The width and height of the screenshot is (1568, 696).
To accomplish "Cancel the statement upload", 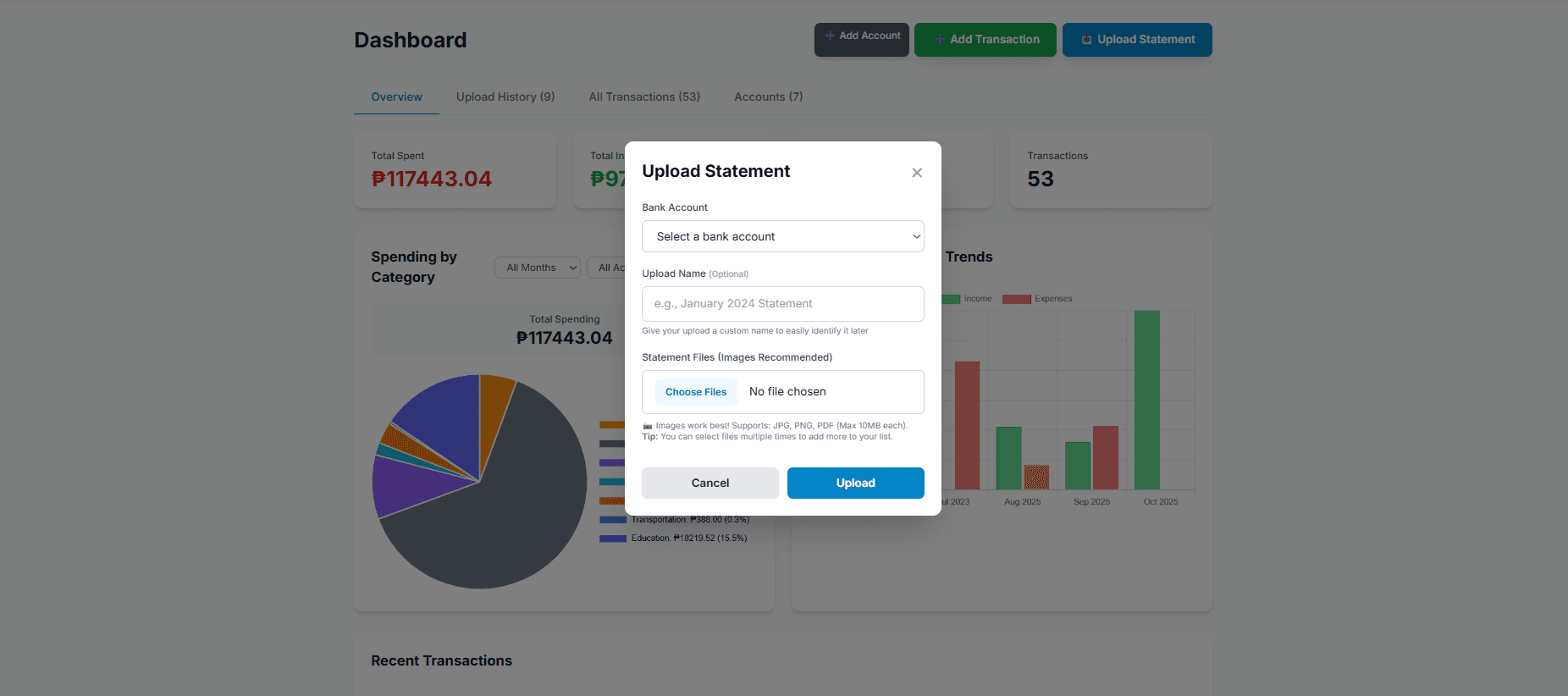I will coord(709,483).
